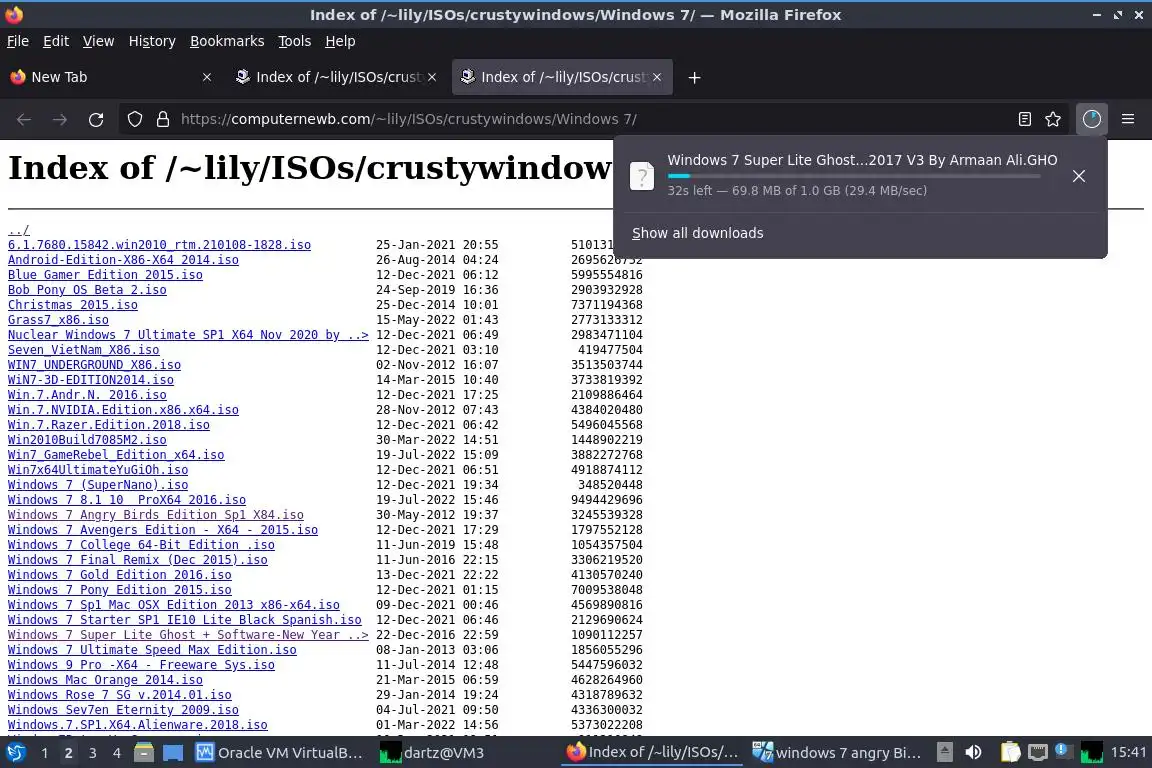Open the Tools menu
The image size is (1152, 768).
[295, 41]
